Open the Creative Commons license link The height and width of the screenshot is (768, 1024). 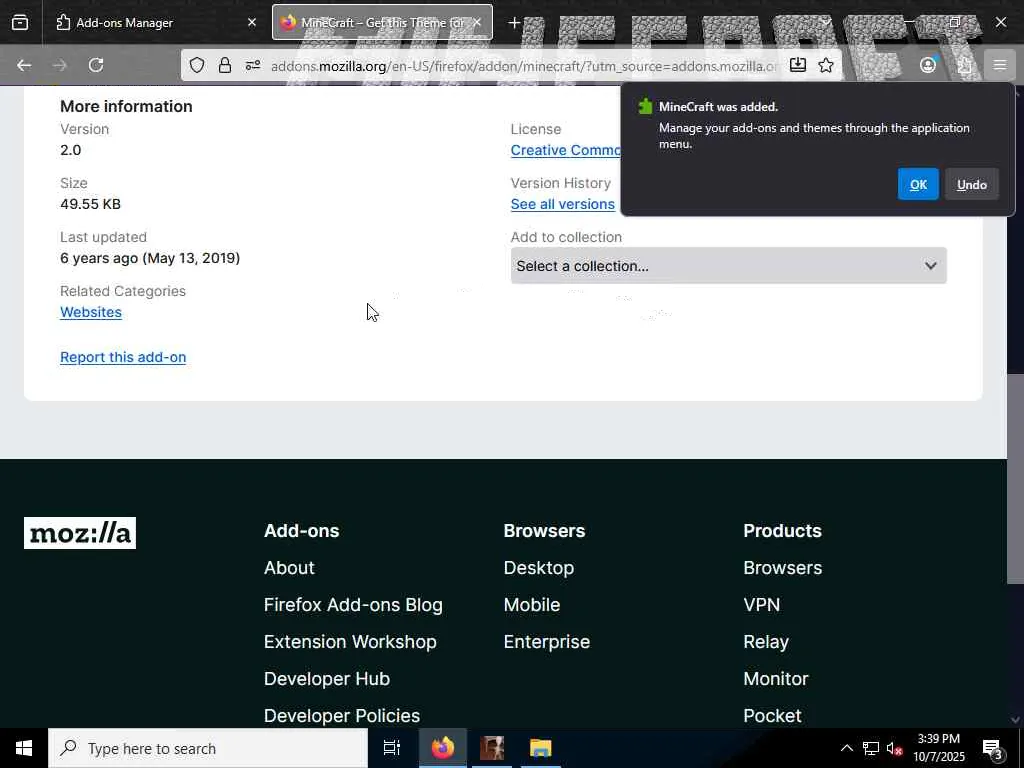click(565, 150)
